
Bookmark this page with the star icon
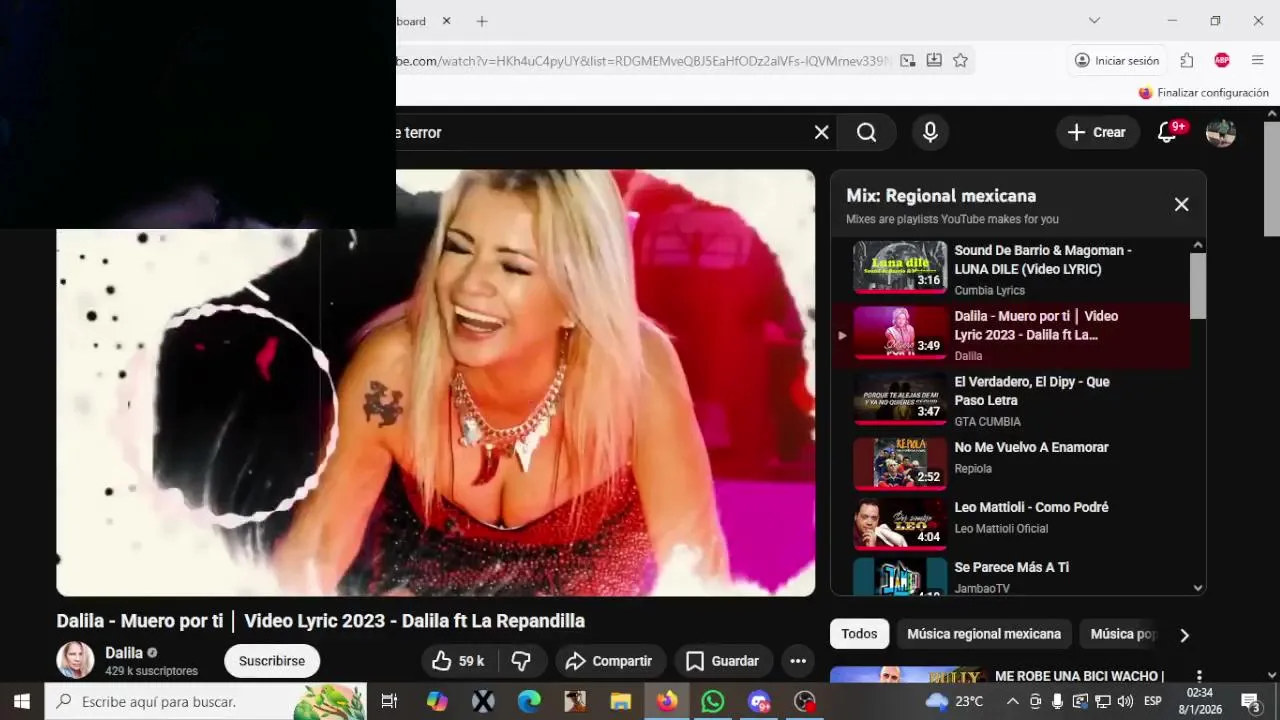coord(960,60)
